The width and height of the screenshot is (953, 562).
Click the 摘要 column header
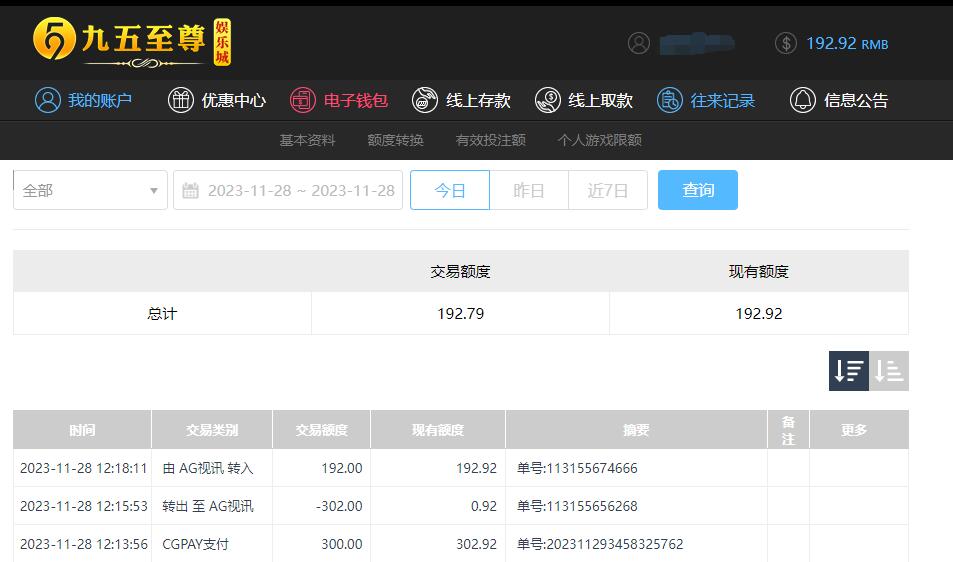pos(636,430)
